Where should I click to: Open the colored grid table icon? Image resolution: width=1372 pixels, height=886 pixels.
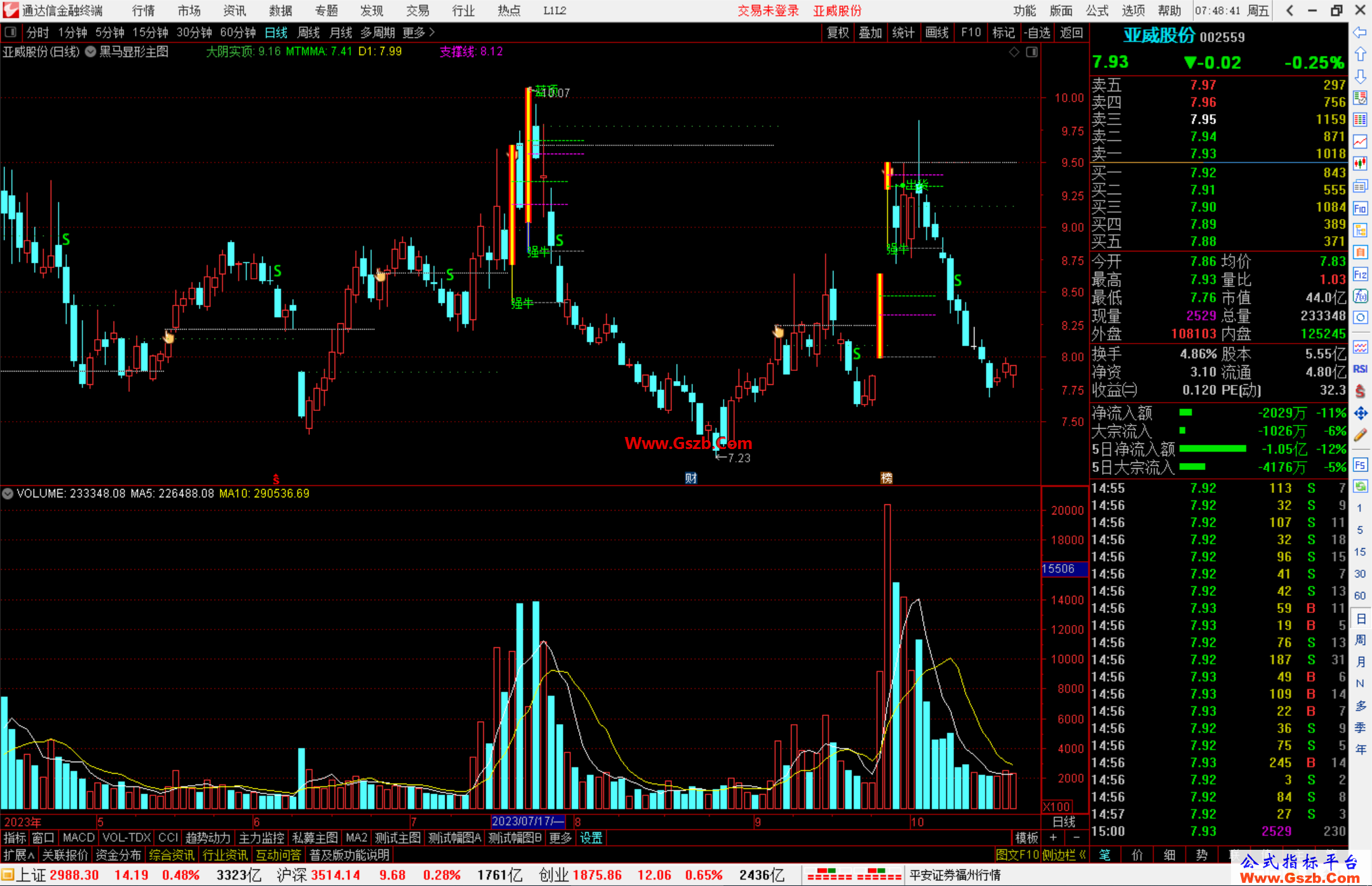point(1360,120)
